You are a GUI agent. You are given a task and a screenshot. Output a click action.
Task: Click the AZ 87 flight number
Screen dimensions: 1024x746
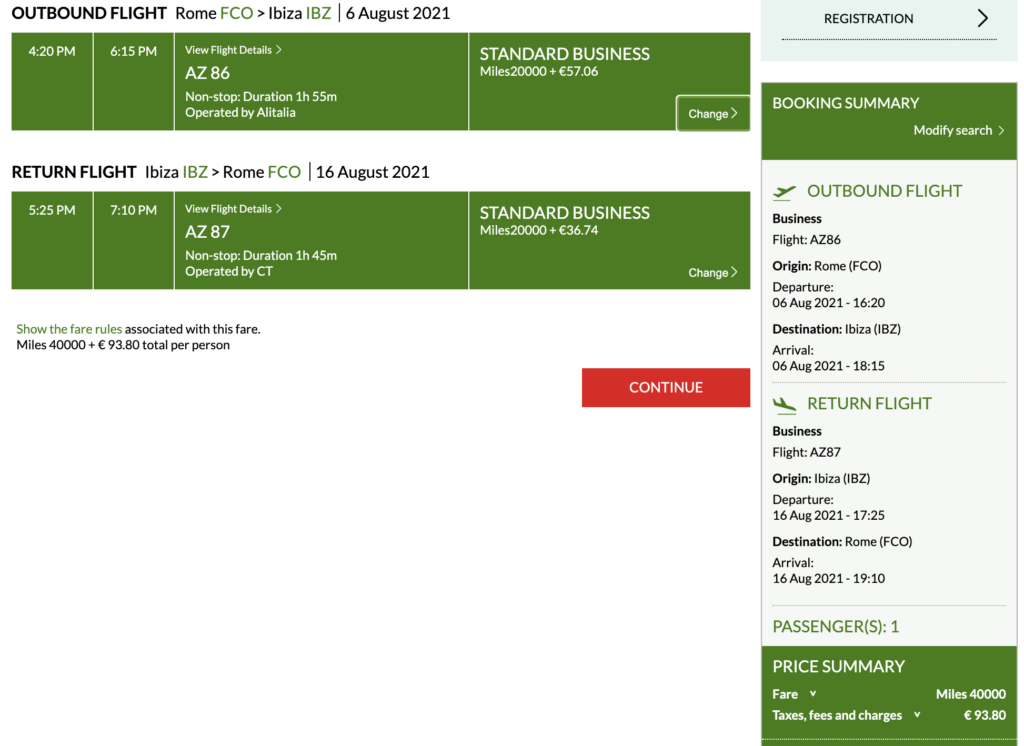(207, 232)
